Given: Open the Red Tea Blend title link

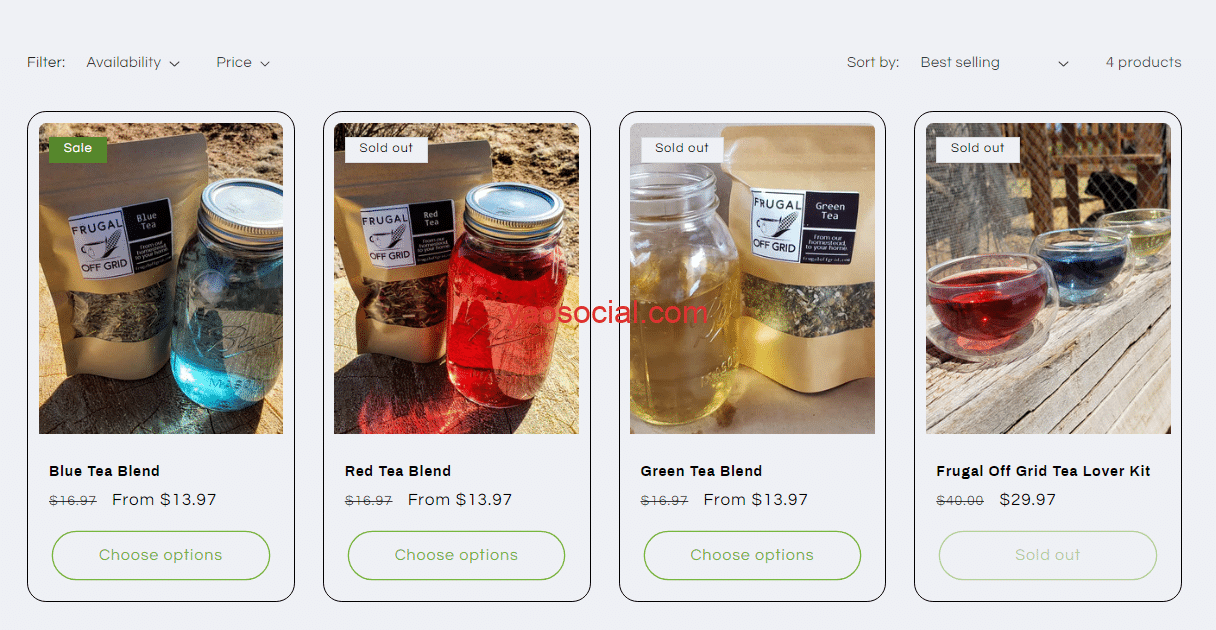Looking at the screenshot, I should tap(398, 471).
